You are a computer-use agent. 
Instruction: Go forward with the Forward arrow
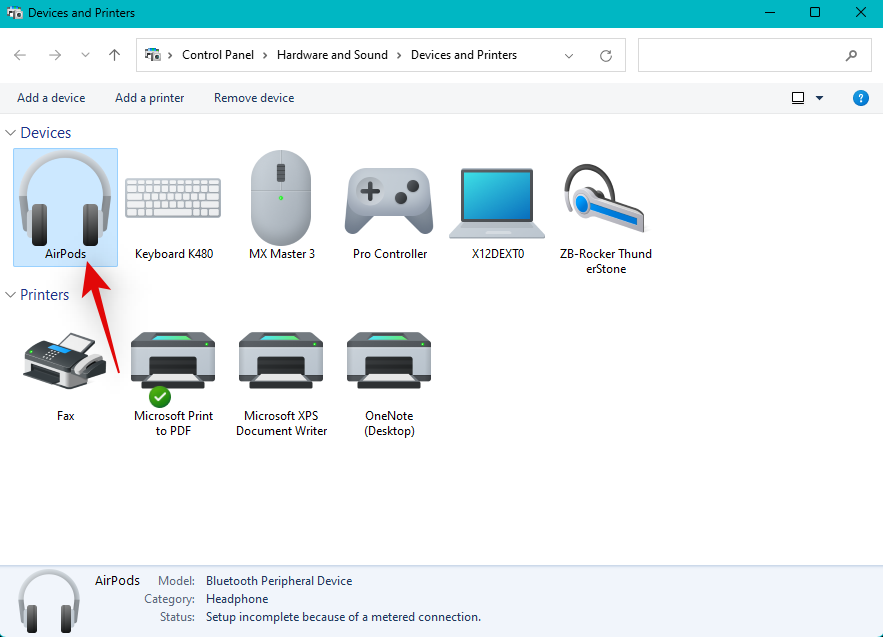pyautogui.click(x=55, y=55)
